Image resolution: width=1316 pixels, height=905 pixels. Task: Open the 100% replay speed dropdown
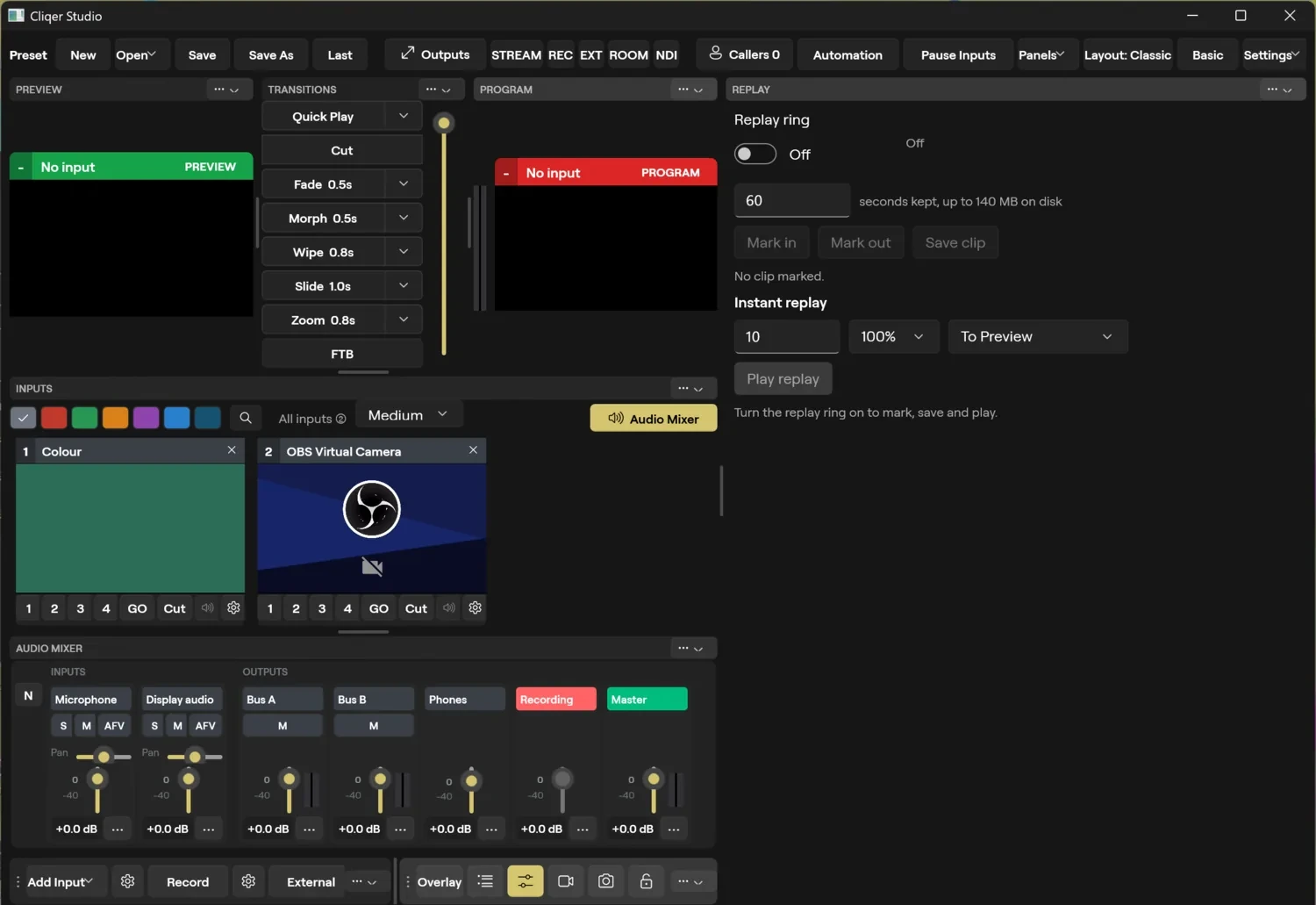pyautogui.click(x=893, y=336)
